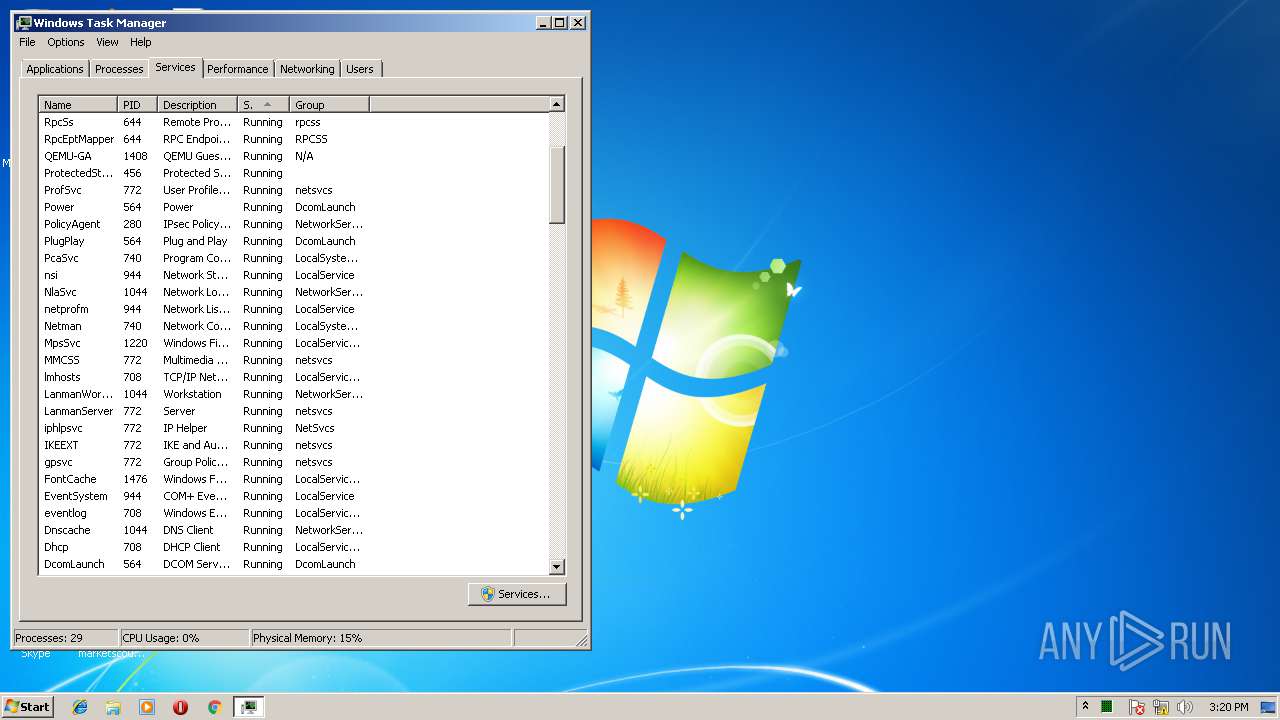Select the Power service row
1280x720 pixels.
[x=294, y=207]
